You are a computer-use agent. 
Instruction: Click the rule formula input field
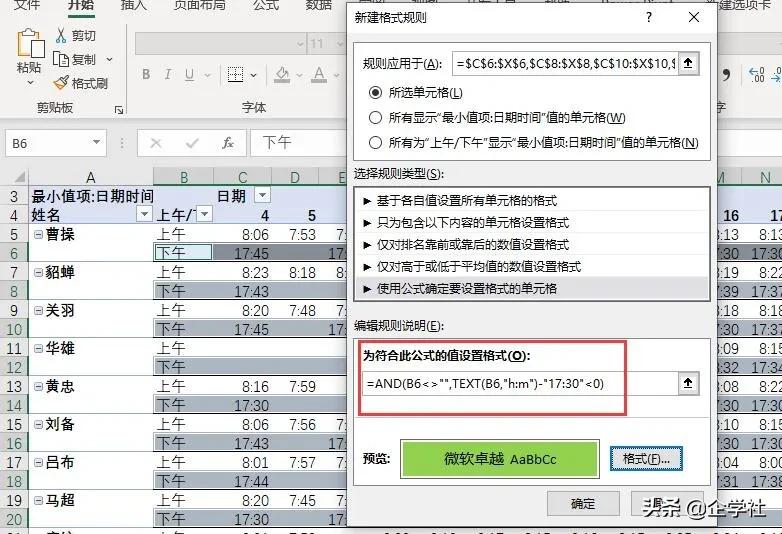click(520, 383)
